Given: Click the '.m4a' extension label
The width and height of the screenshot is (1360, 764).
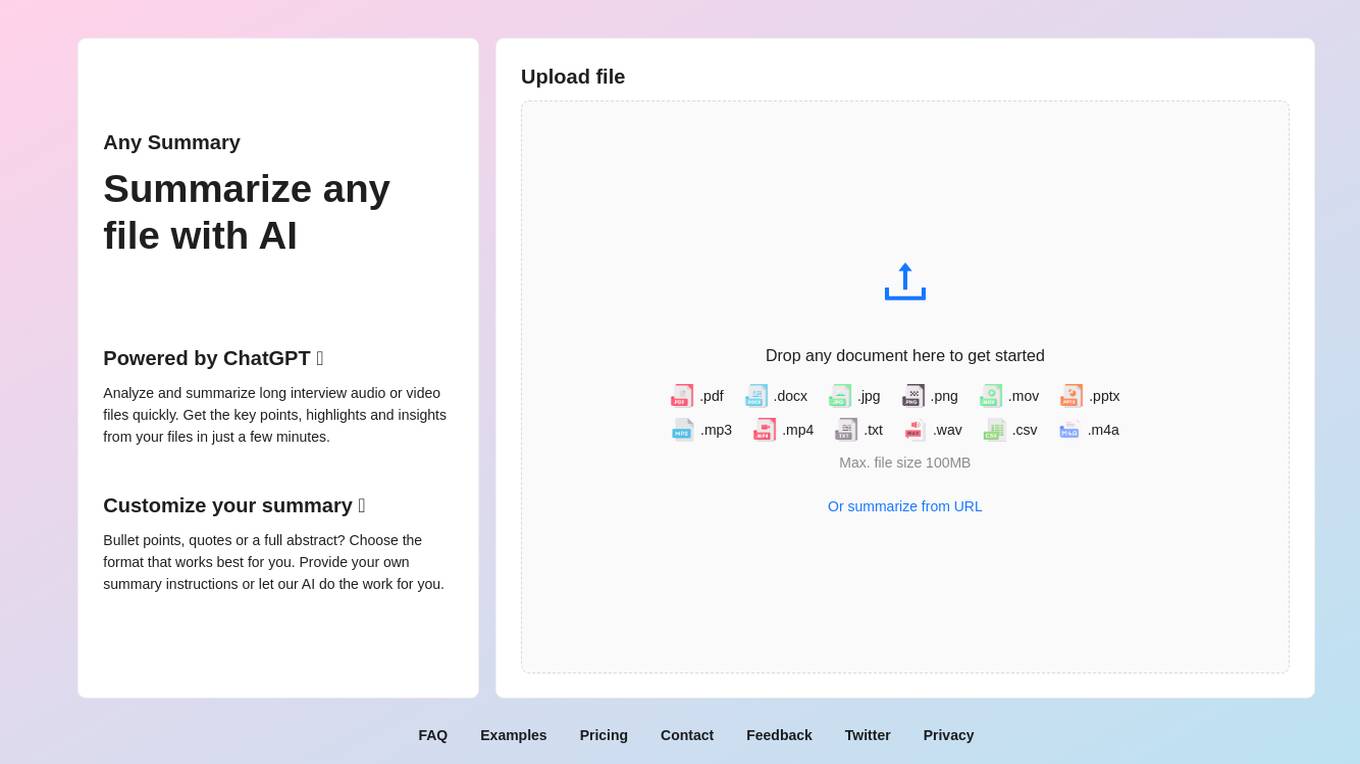Looking at the screenshot, I should 1103,430.
